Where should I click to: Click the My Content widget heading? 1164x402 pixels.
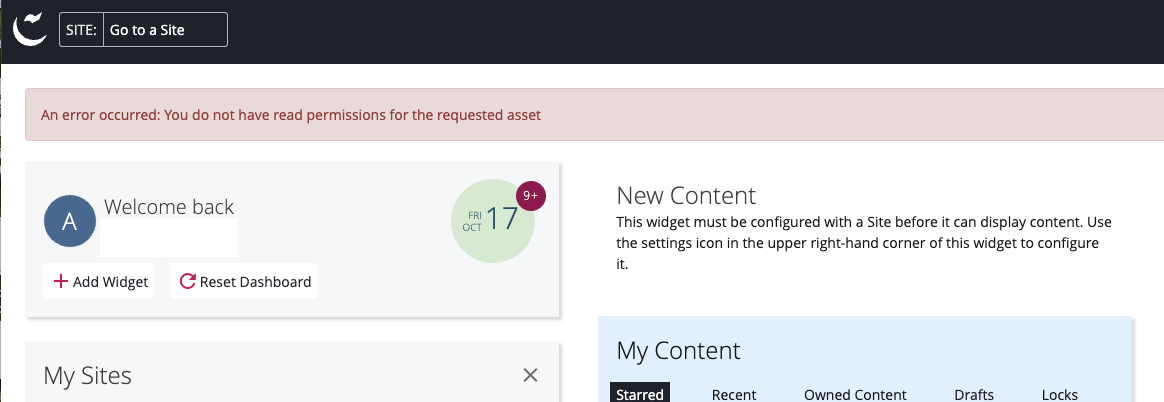(678, 350)
